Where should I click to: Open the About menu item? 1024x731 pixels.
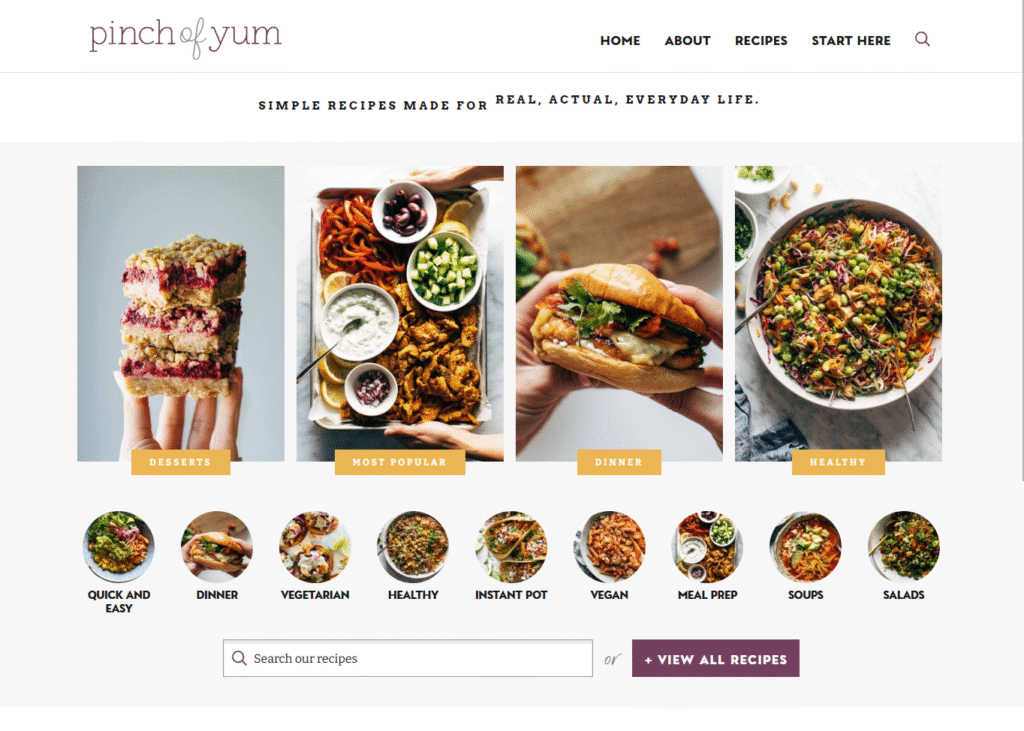click(688, 41)
